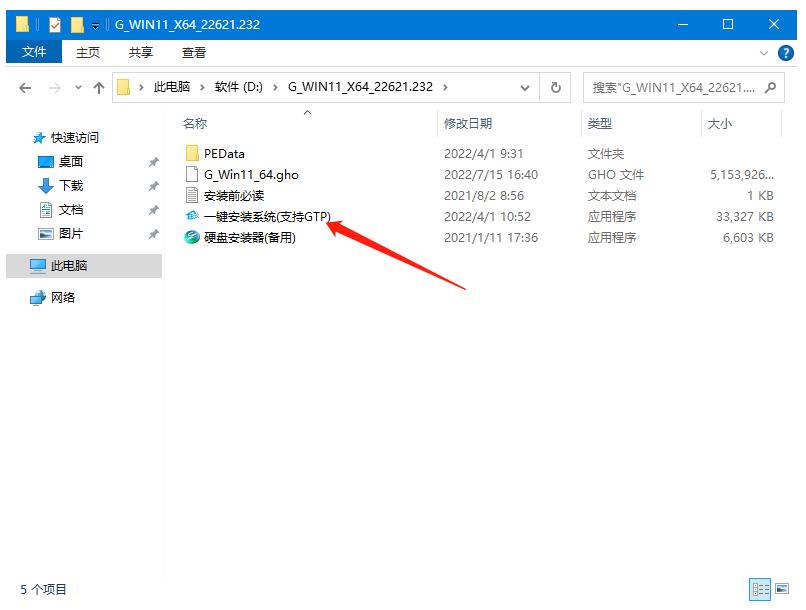806x610 pixels.
Task: Select the 硬盘安装器(备用) file name
Action: point(250,238)
